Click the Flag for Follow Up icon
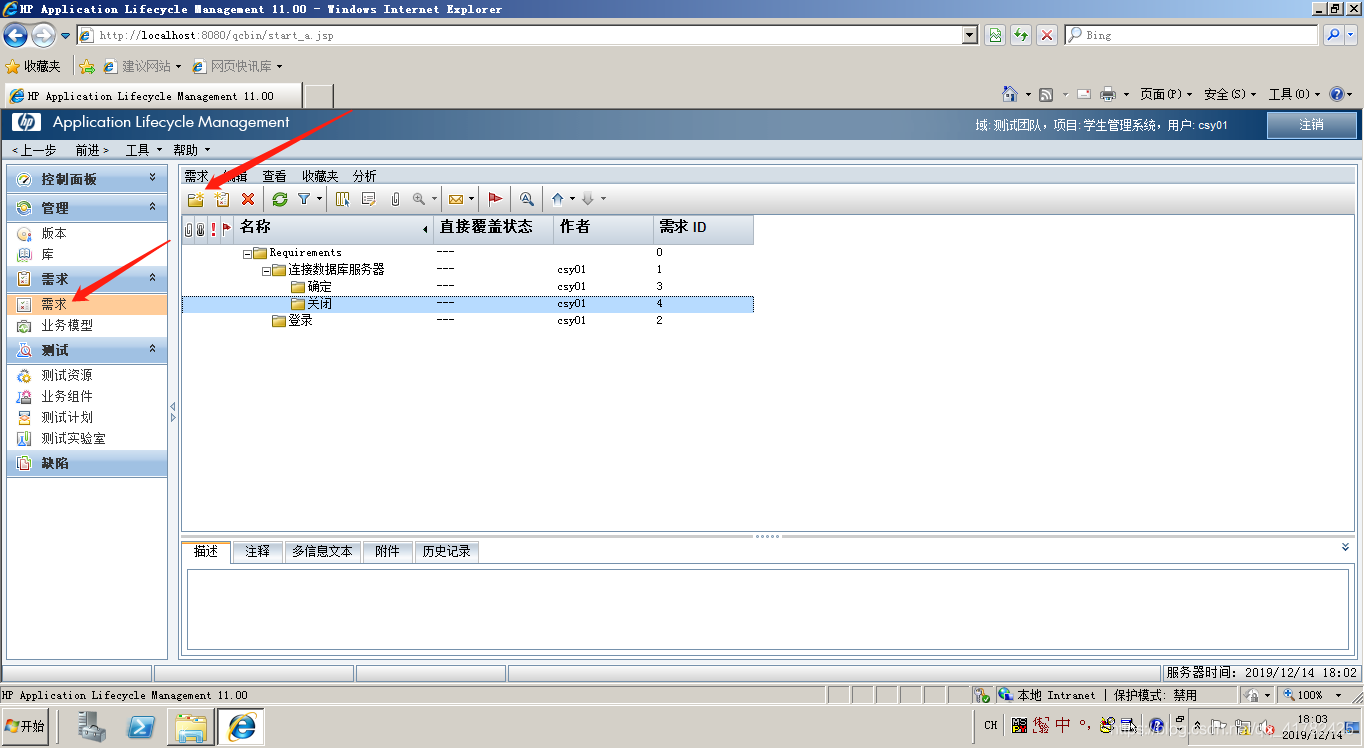Viewport: 1364px width, 748px height. click(495, 199)
